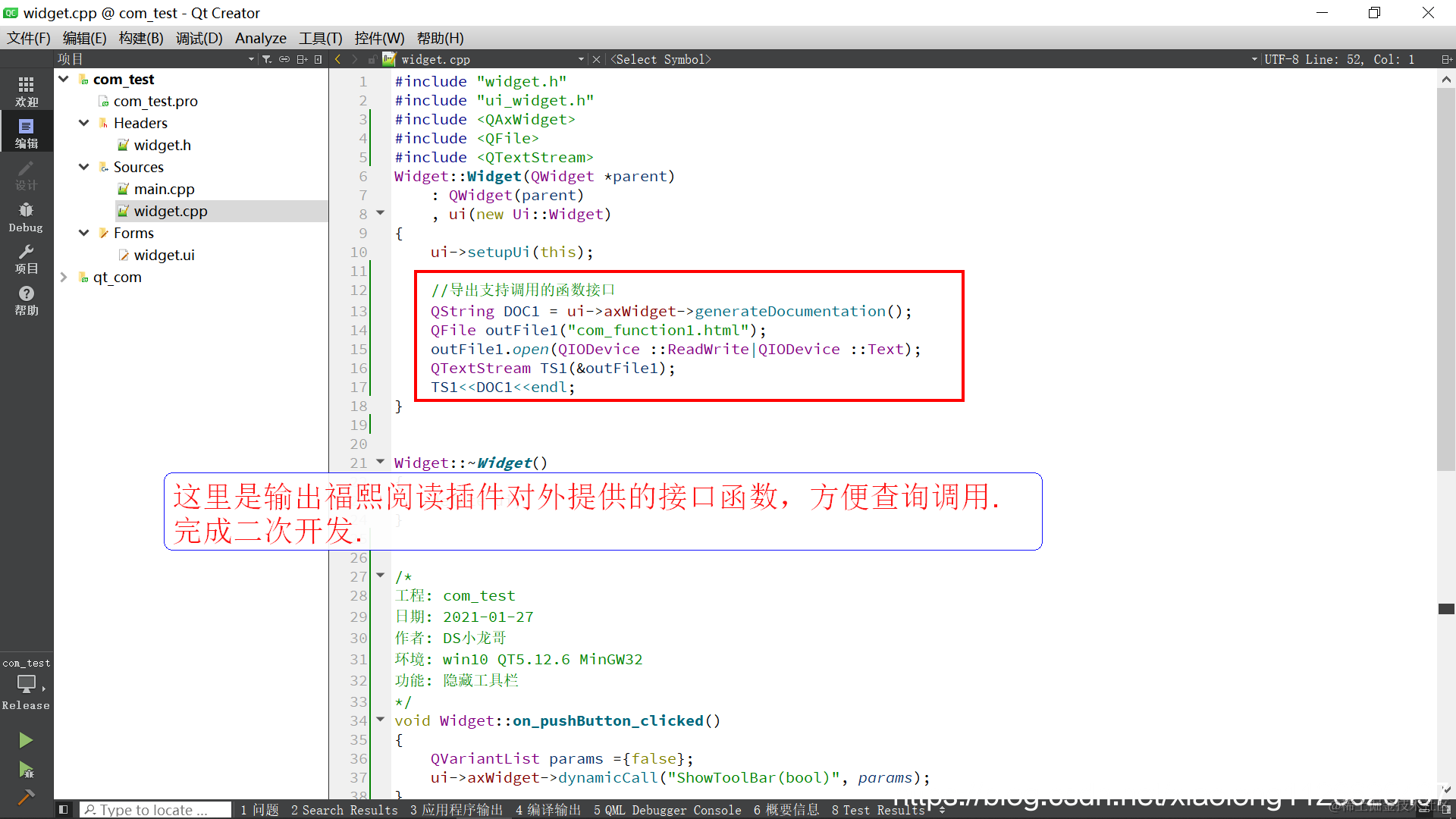
Task: Click the filter tree funnel icon
Action: pos(267,59)
